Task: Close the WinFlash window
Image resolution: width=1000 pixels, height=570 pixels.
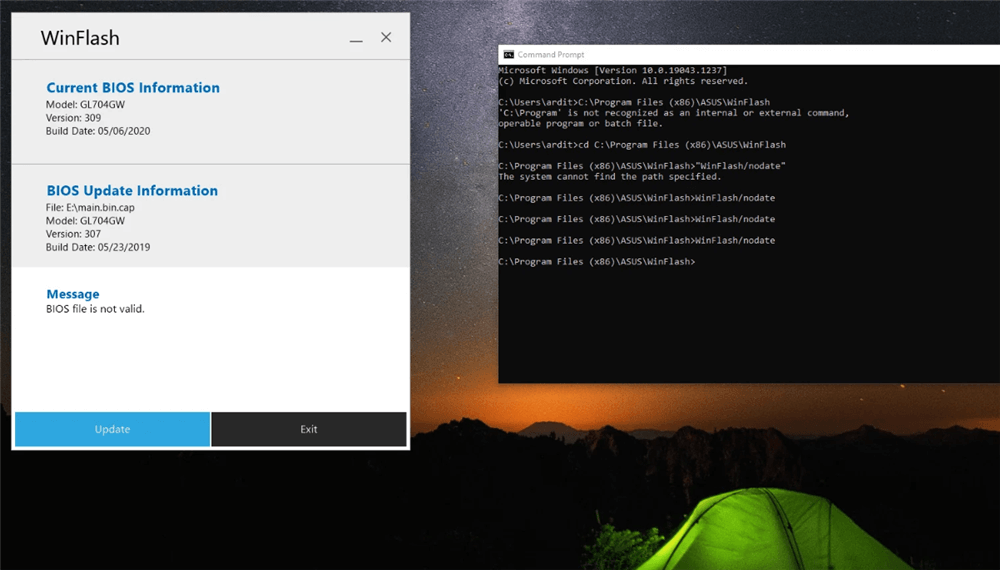Action: coord(386,38)
